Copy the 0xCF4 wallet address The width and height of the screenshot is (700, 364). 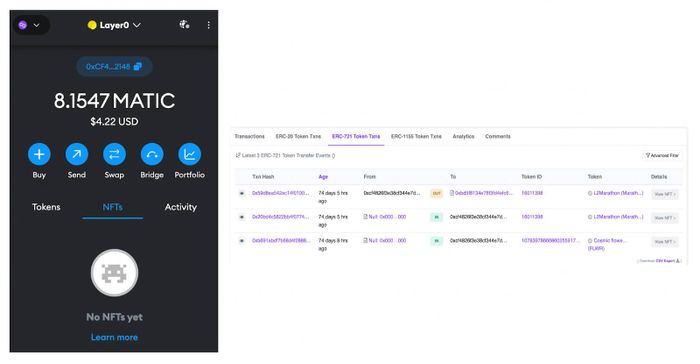(x=114, y=67)
